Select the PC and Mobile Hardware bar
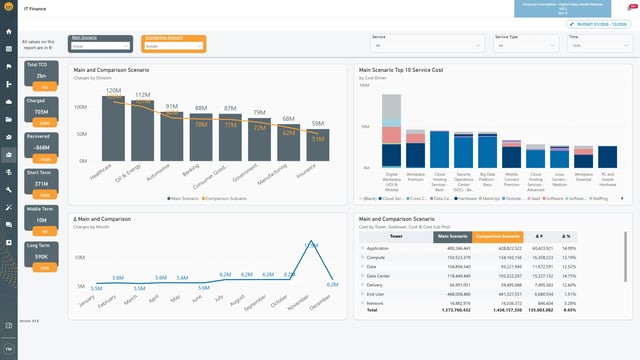640x360 pixels. pyautogui.click(x=607, y=157)
